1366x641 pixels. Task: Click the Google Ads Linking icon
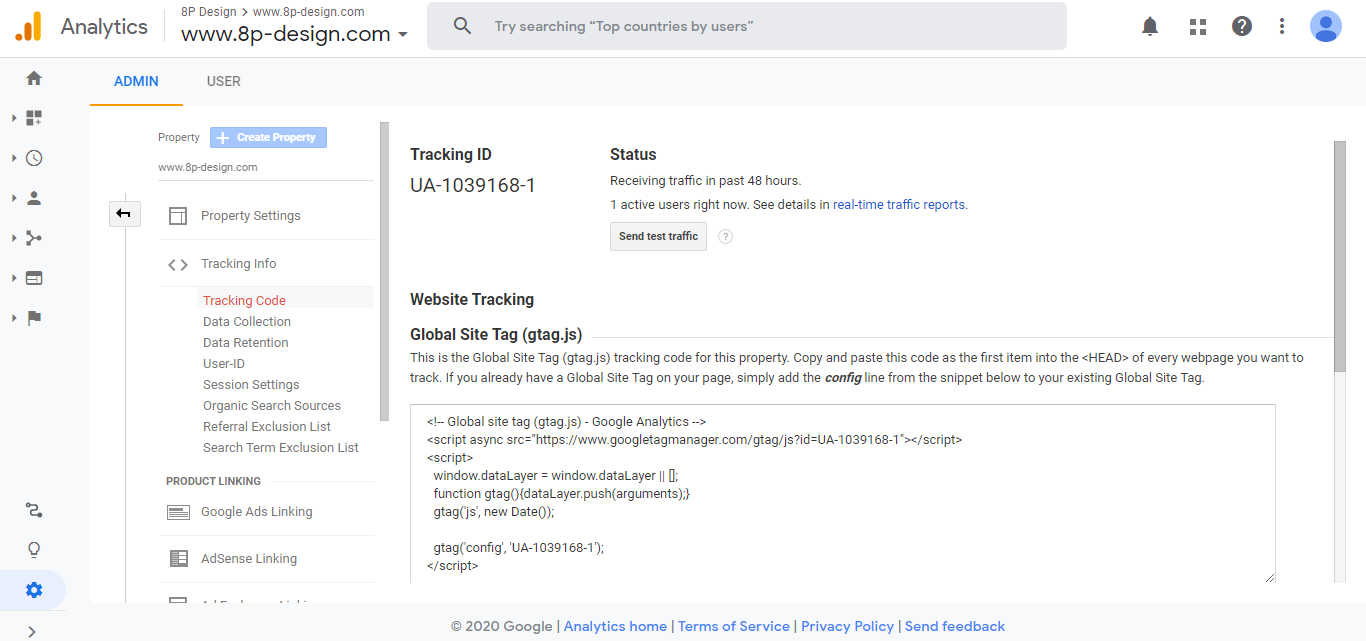click(178, 512)
